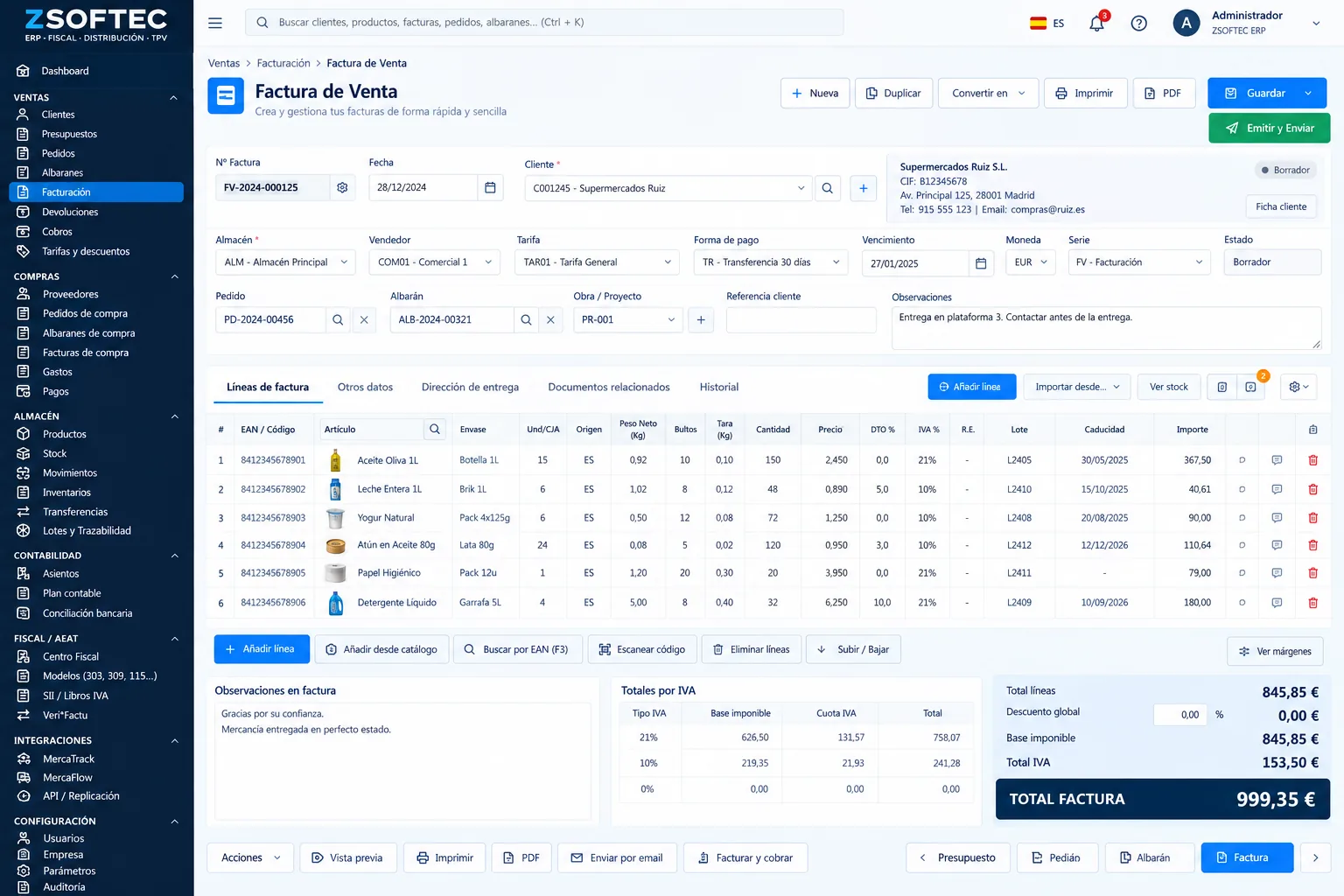Click Escanear código button
Screen dimensions: 1344x896
point(642,649)
